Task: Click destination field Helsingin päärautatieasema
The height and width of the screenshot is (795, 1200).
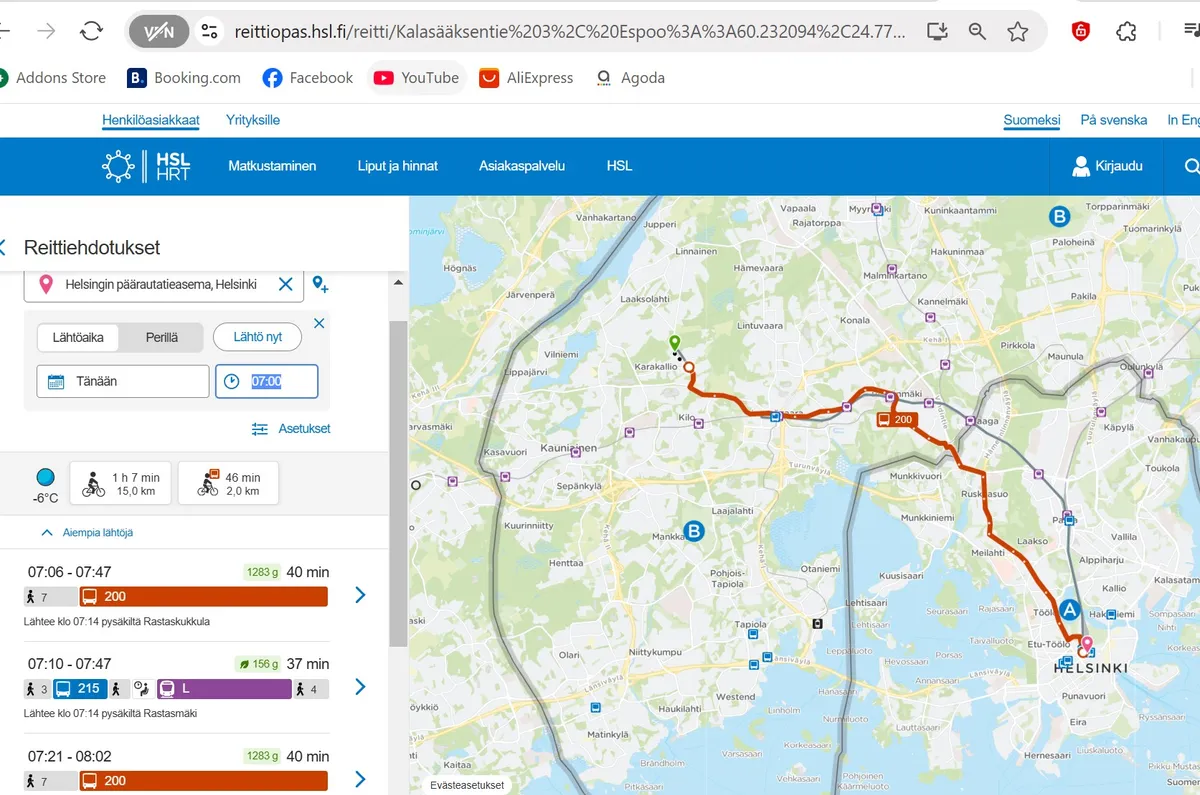Action: [x=163, y=284]
